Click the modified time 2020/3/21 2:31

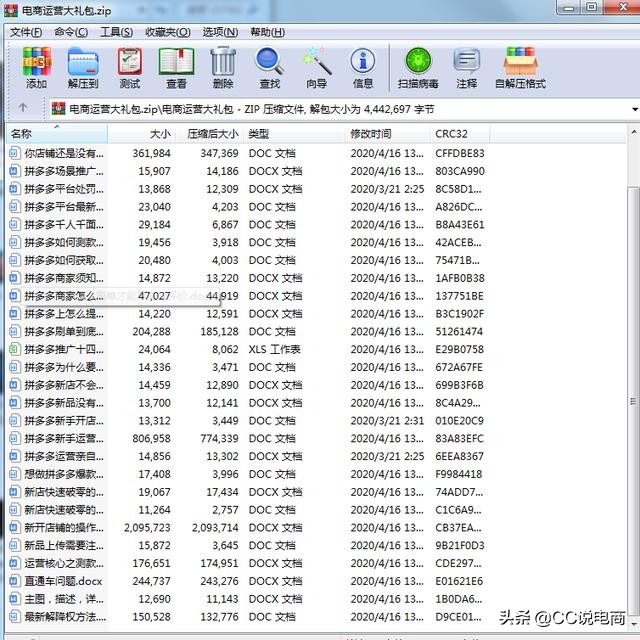point(387,421)
